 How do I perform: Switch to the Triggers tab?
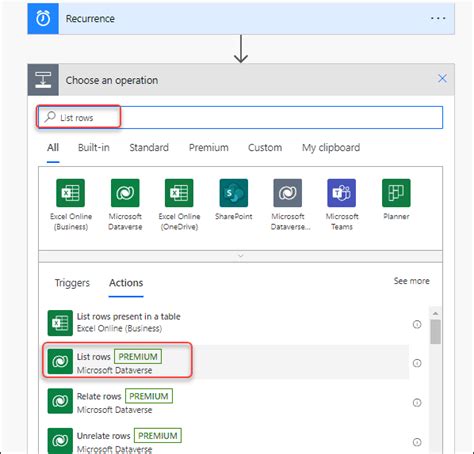(x=72, y=283)
